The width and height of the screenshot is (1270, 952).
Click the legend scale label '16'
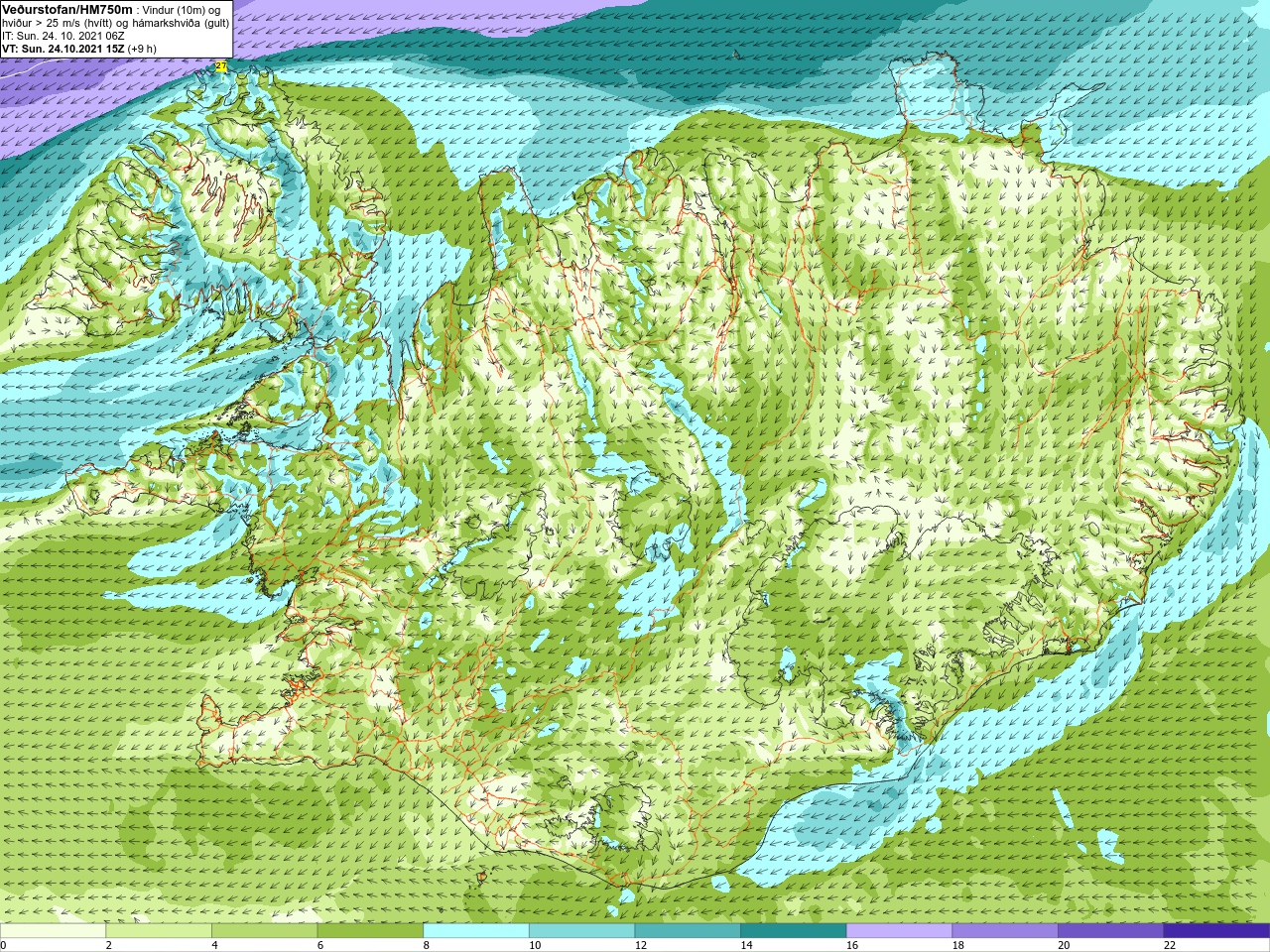852,945
